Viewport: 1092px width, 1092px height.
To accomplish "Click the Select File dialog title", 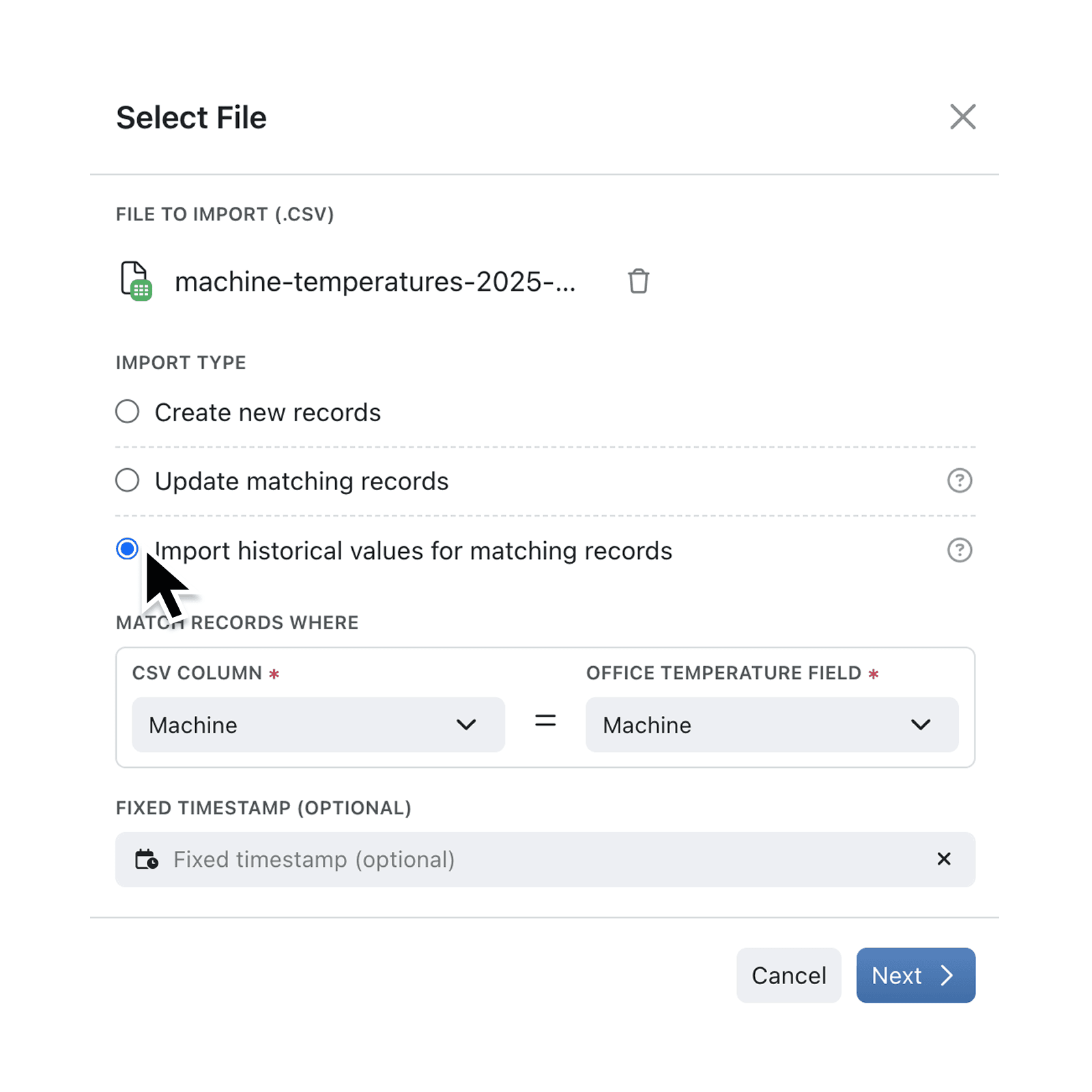I will click(191, 117).
